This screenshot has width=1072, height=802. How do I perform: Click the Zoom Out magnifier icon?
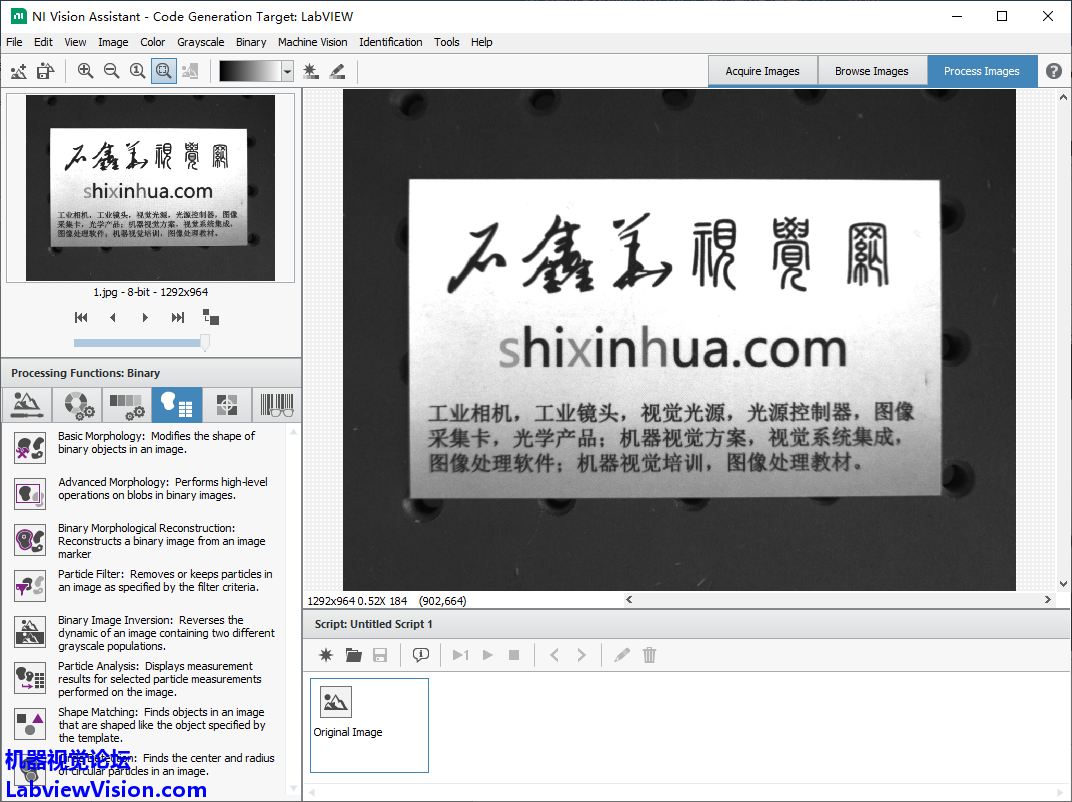111,71
